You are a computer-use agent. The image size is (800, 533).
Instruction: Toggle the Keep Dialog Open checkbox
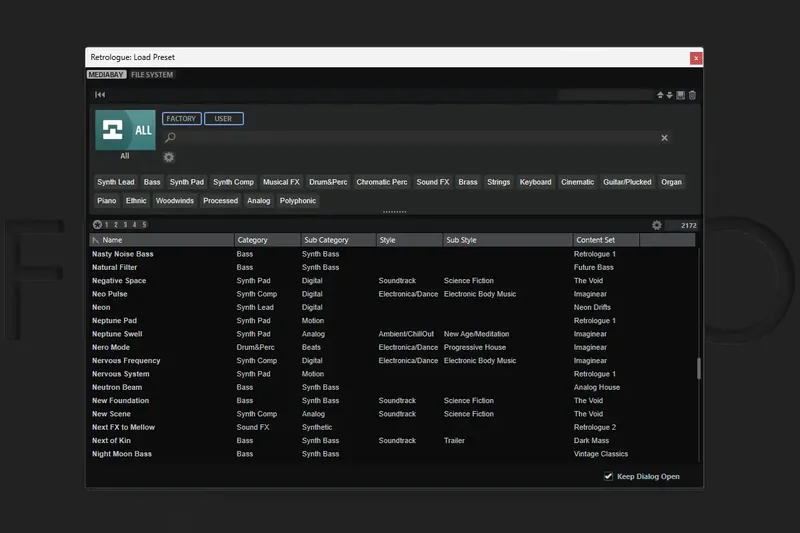(608, 476)
